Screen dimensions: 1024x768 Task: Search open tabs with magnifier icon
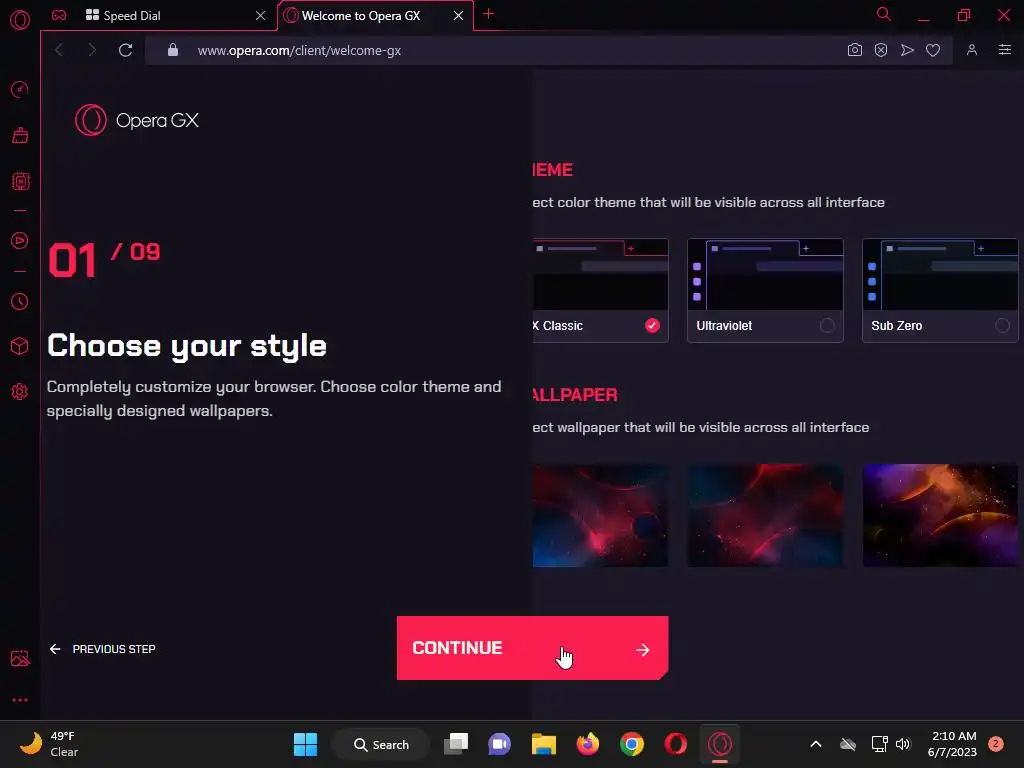883,14
